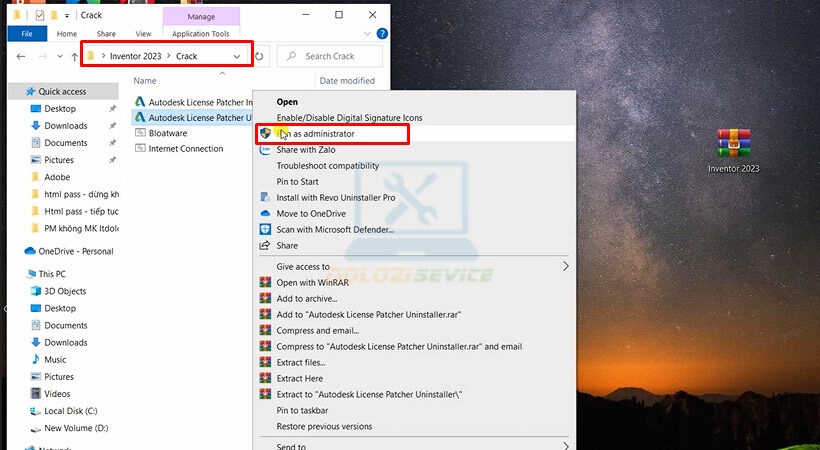Click Inventor 2023 in the breadcrumb path
Image resolution: width=820 pixels, height=450 pixels.
[137, 57]
